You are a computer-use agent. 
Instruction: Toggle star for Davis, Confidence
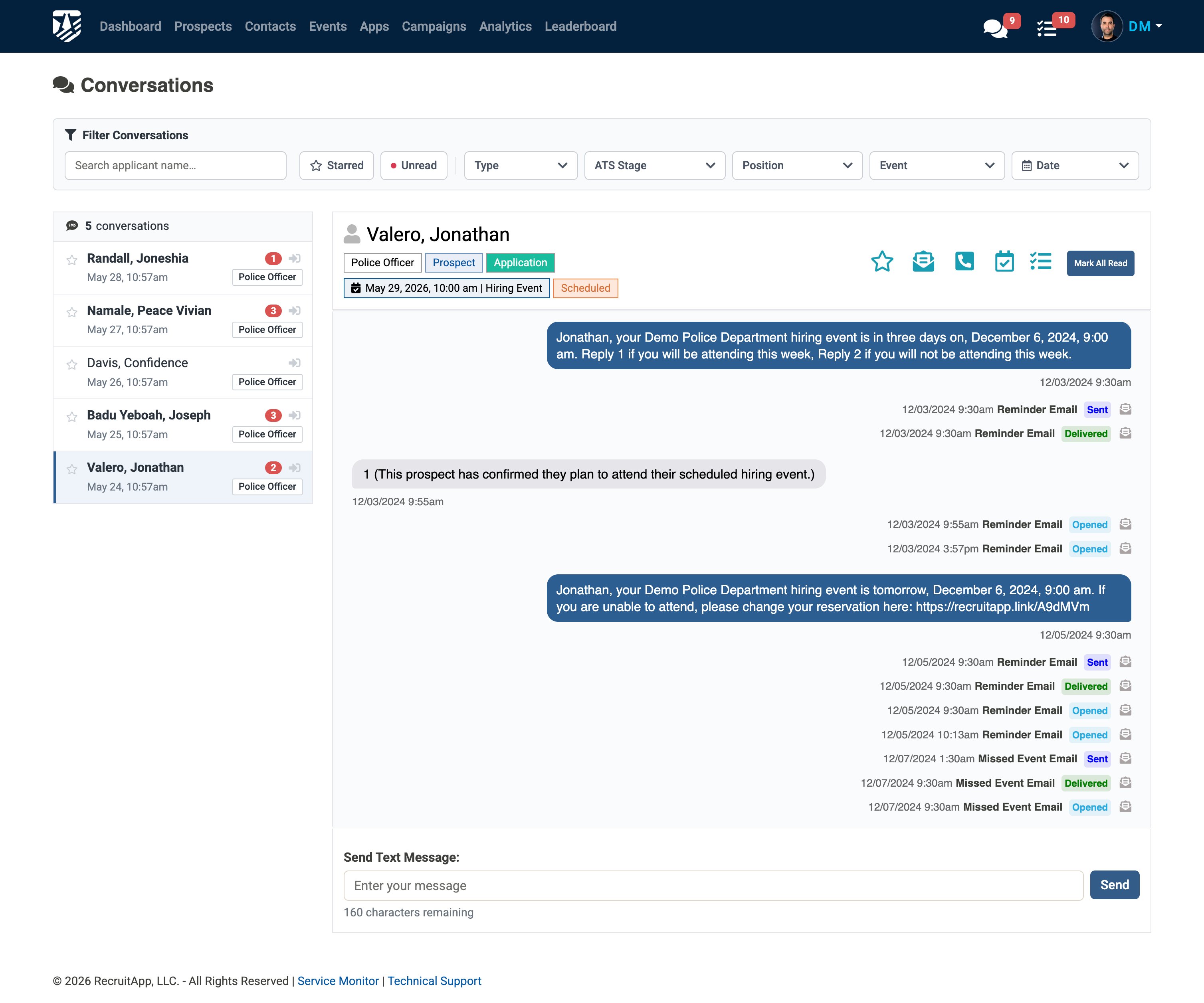72,364
